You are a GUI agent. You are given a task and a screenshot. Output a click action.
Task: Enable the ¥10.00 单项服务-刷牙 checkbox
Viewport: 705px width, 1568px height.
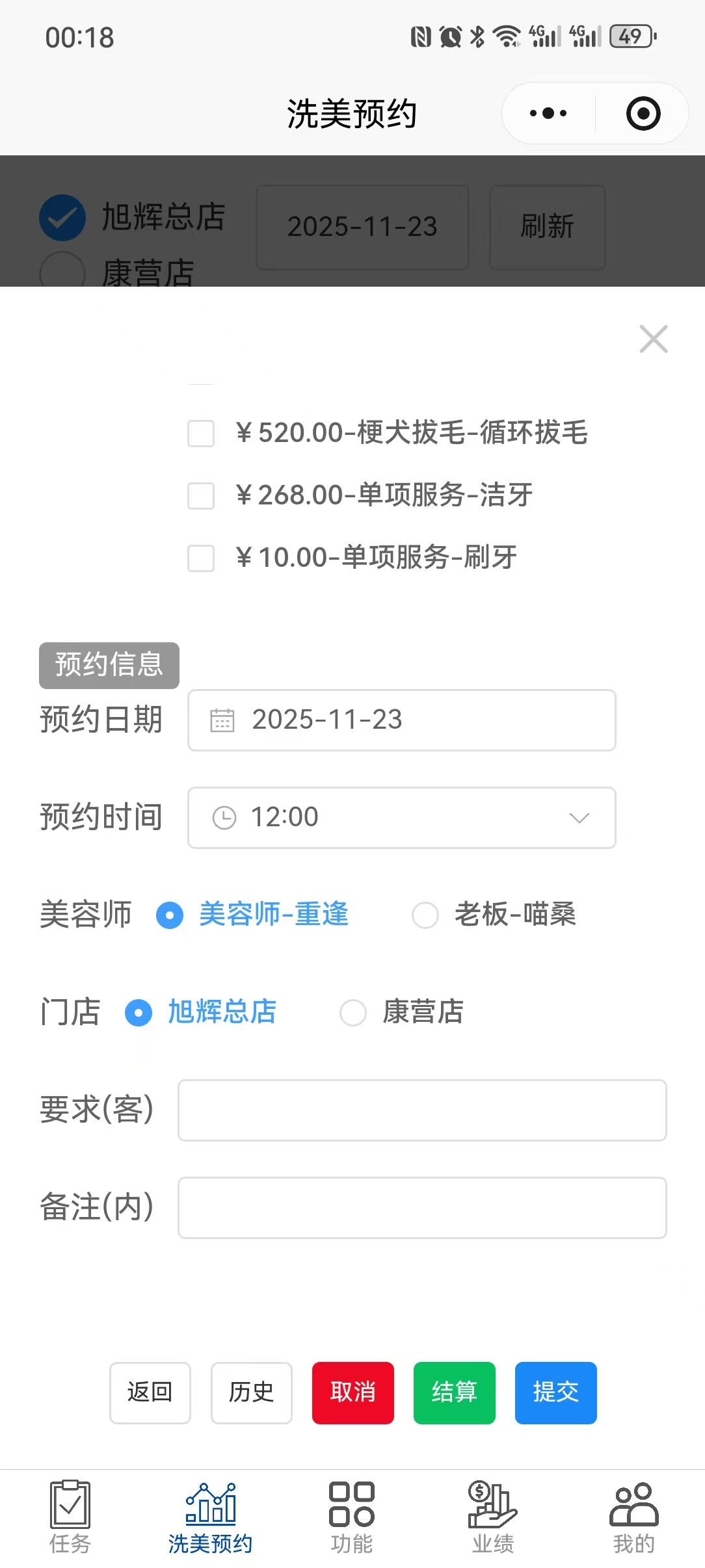pos(201,558)
